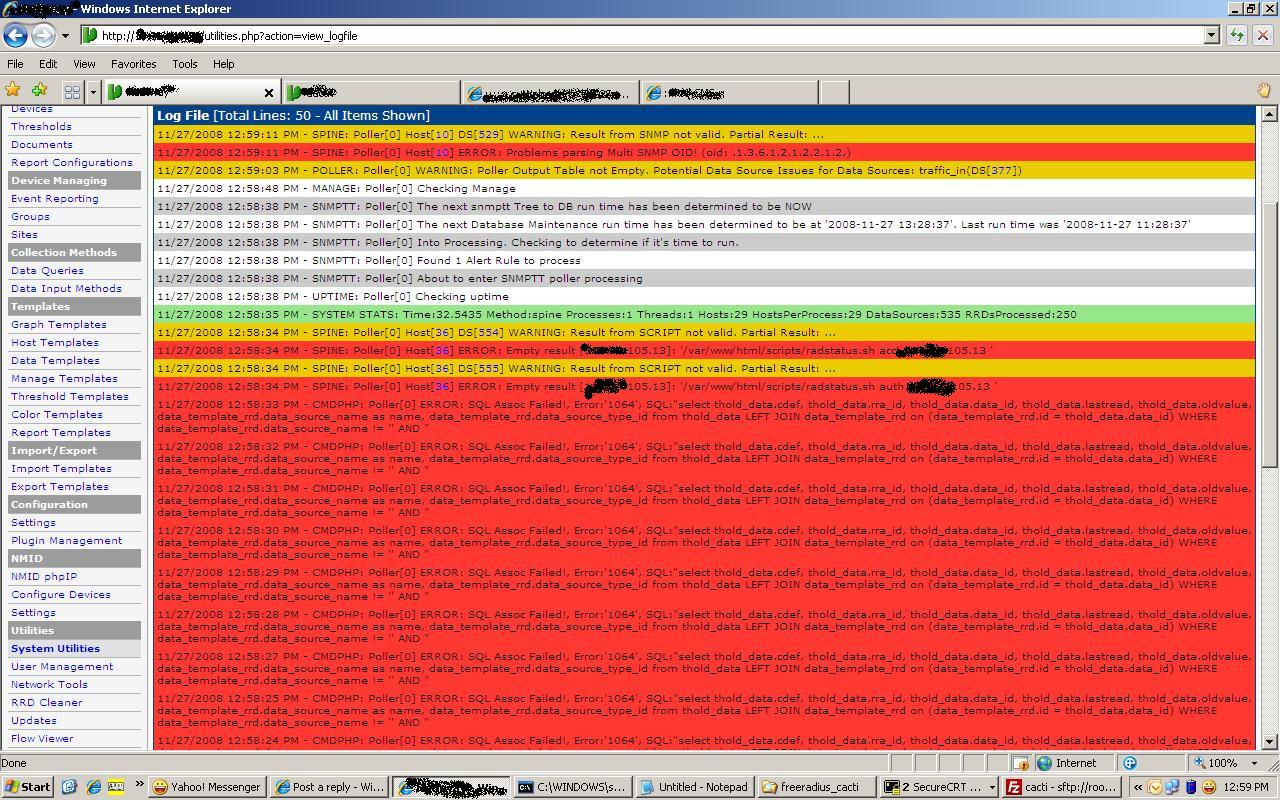This screenshot has height=800, width=1280.
Task: Close the active browser tab
Action: (268, 93)
